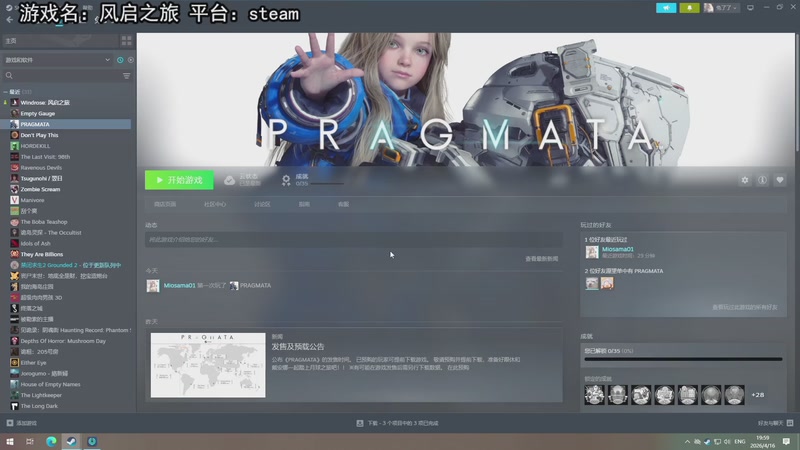Click the fourth locked achievement icon
This screenshot has width=800, height=450.
click(664, 395)
